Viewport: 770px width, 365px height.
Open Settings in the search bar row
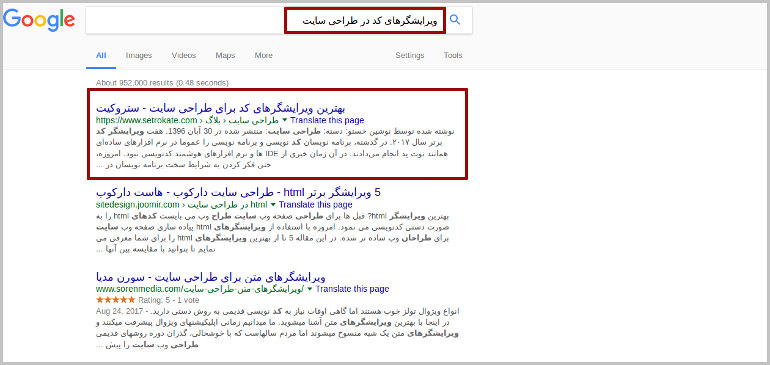pyautogui.click(x=410, y=56)
